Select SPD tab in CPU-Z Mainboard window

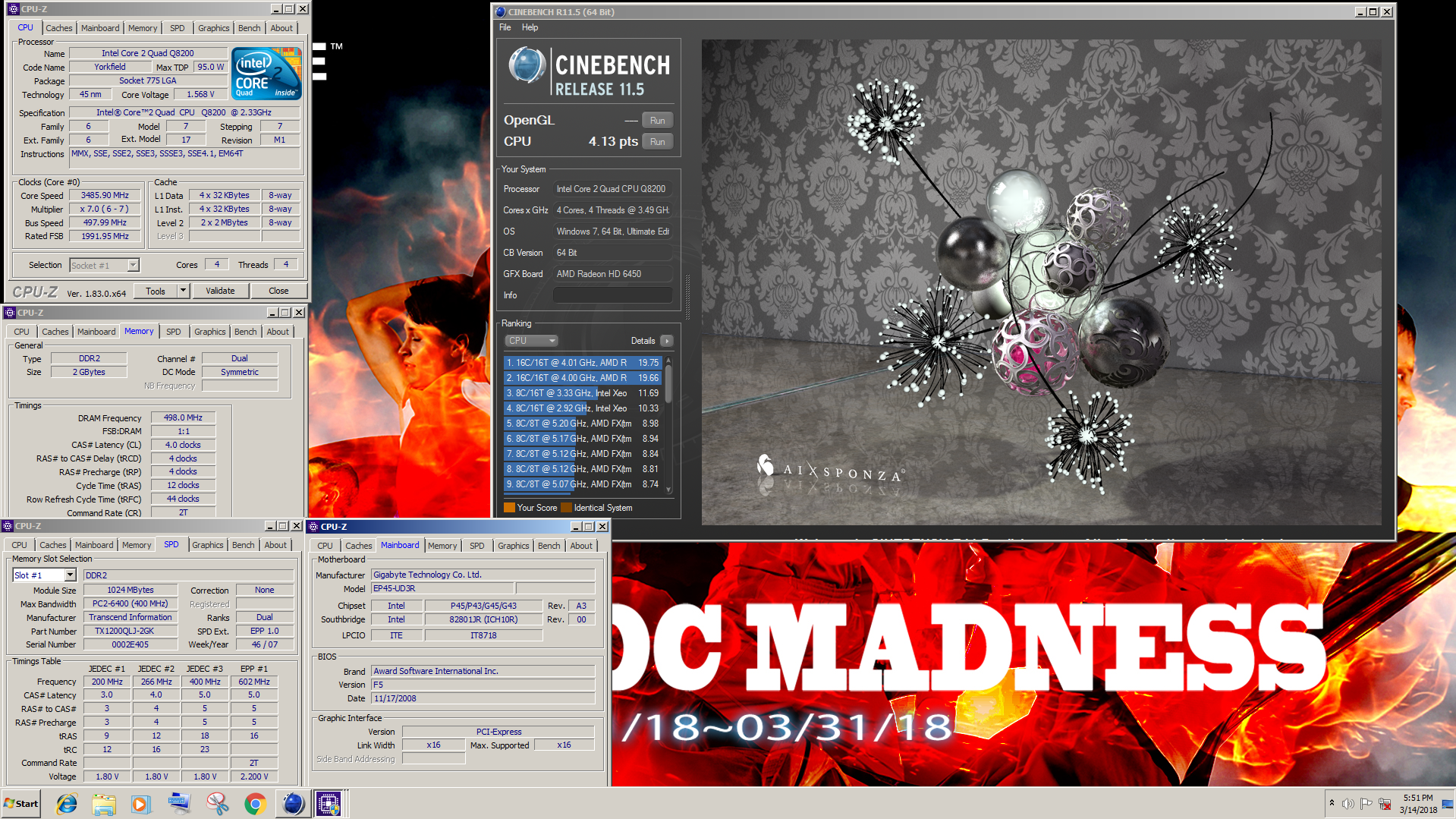[x=477, y=546]
